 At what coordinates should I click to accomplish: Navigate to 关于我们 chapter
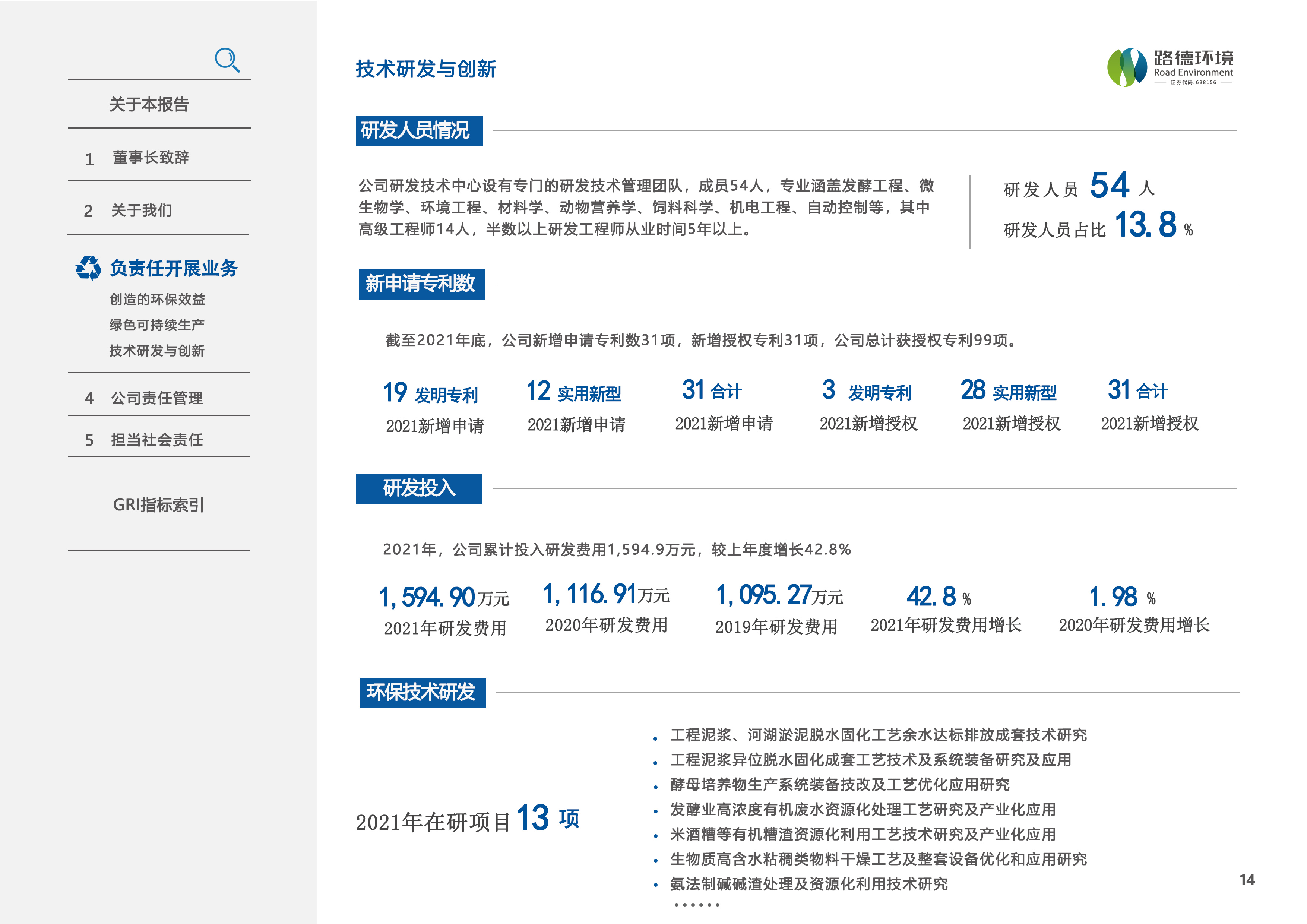[x=141, y=211]
